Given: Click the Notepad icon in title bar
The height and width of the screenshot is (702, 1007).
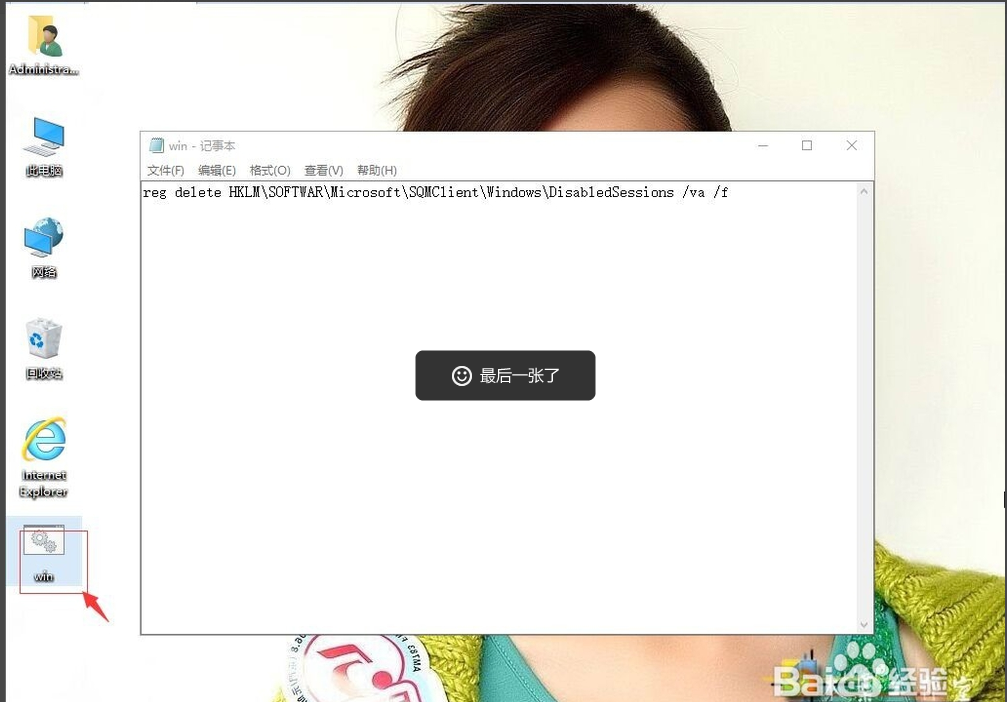Looking at the screenshot, I should [x=156, y=146].
